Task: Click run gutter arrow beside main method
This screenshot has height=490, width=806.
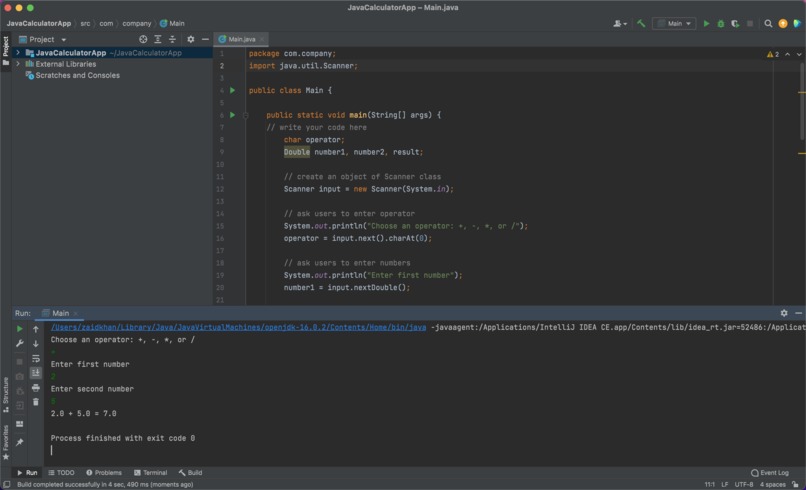Action: 232,115
